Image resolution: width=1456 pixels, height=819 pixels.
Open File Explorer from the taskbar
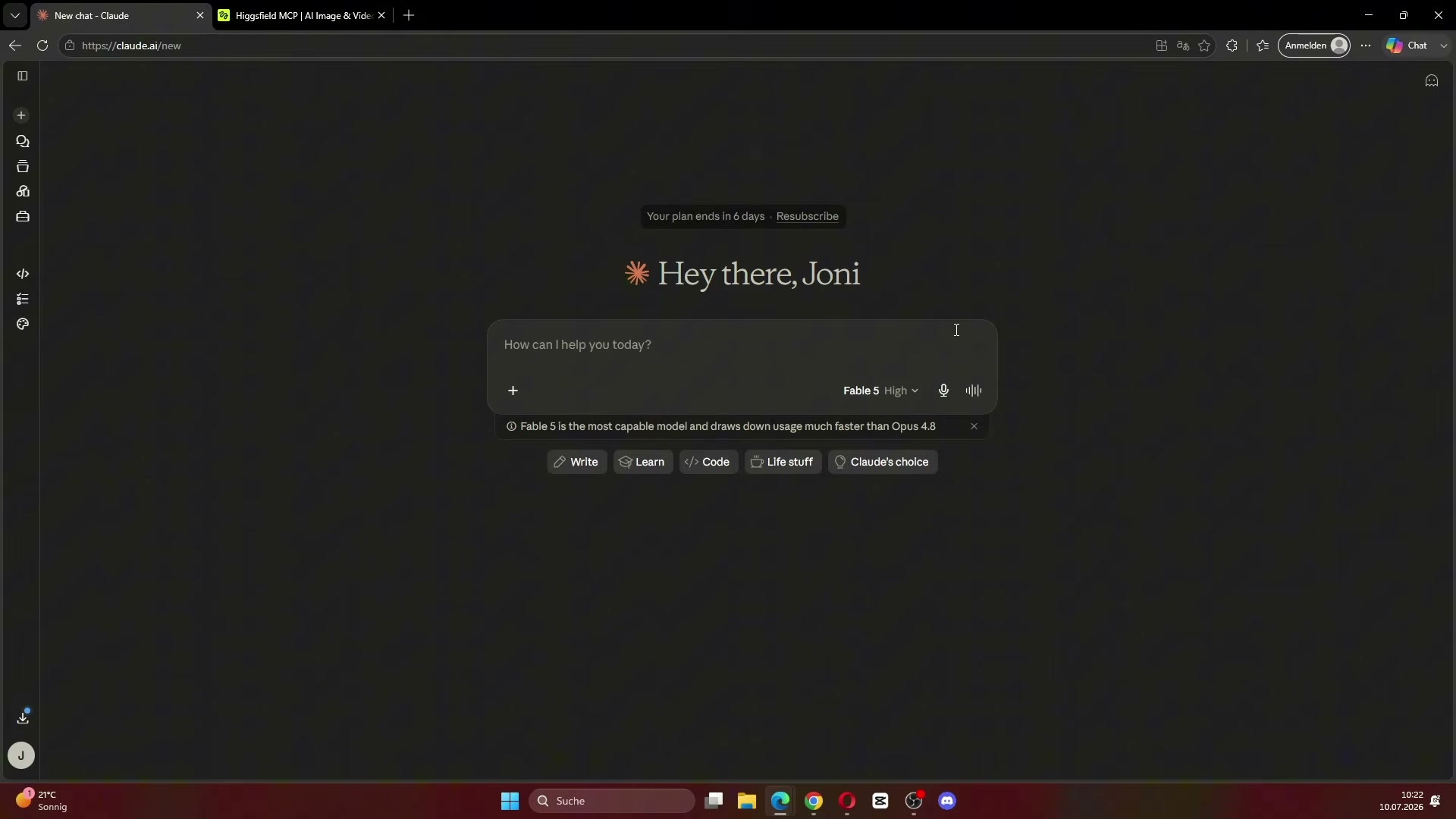pos(747,801)
